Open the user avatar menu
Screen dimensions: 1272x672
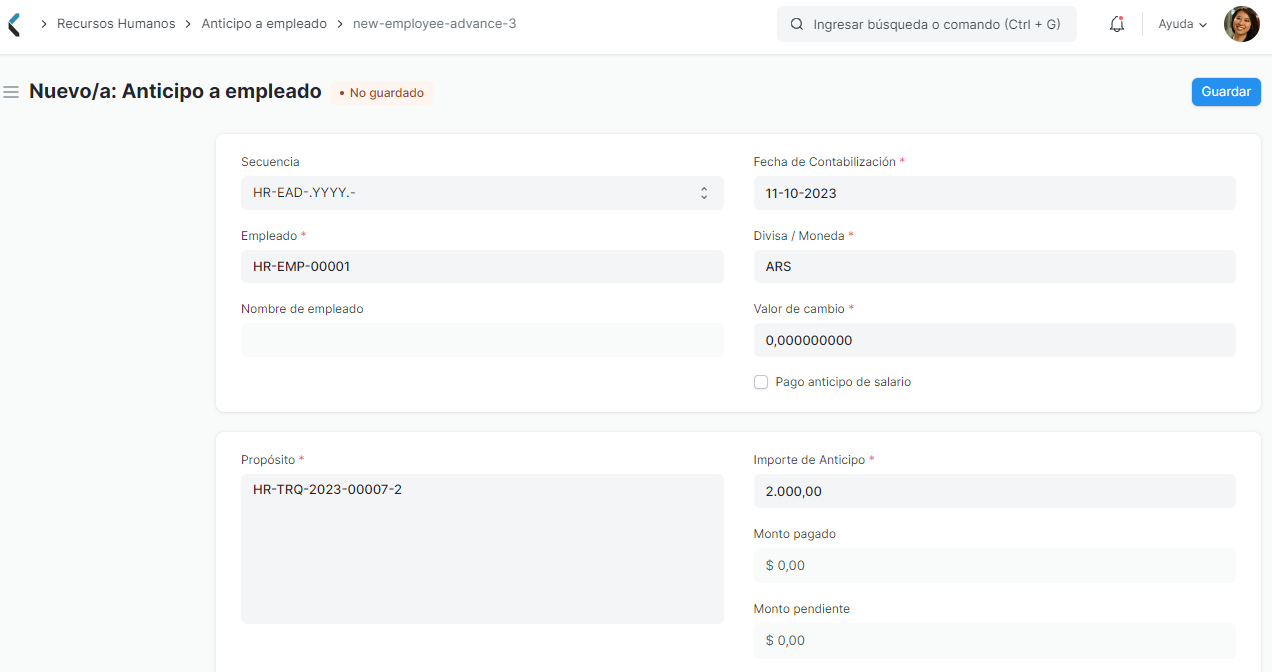point(1241,24)
